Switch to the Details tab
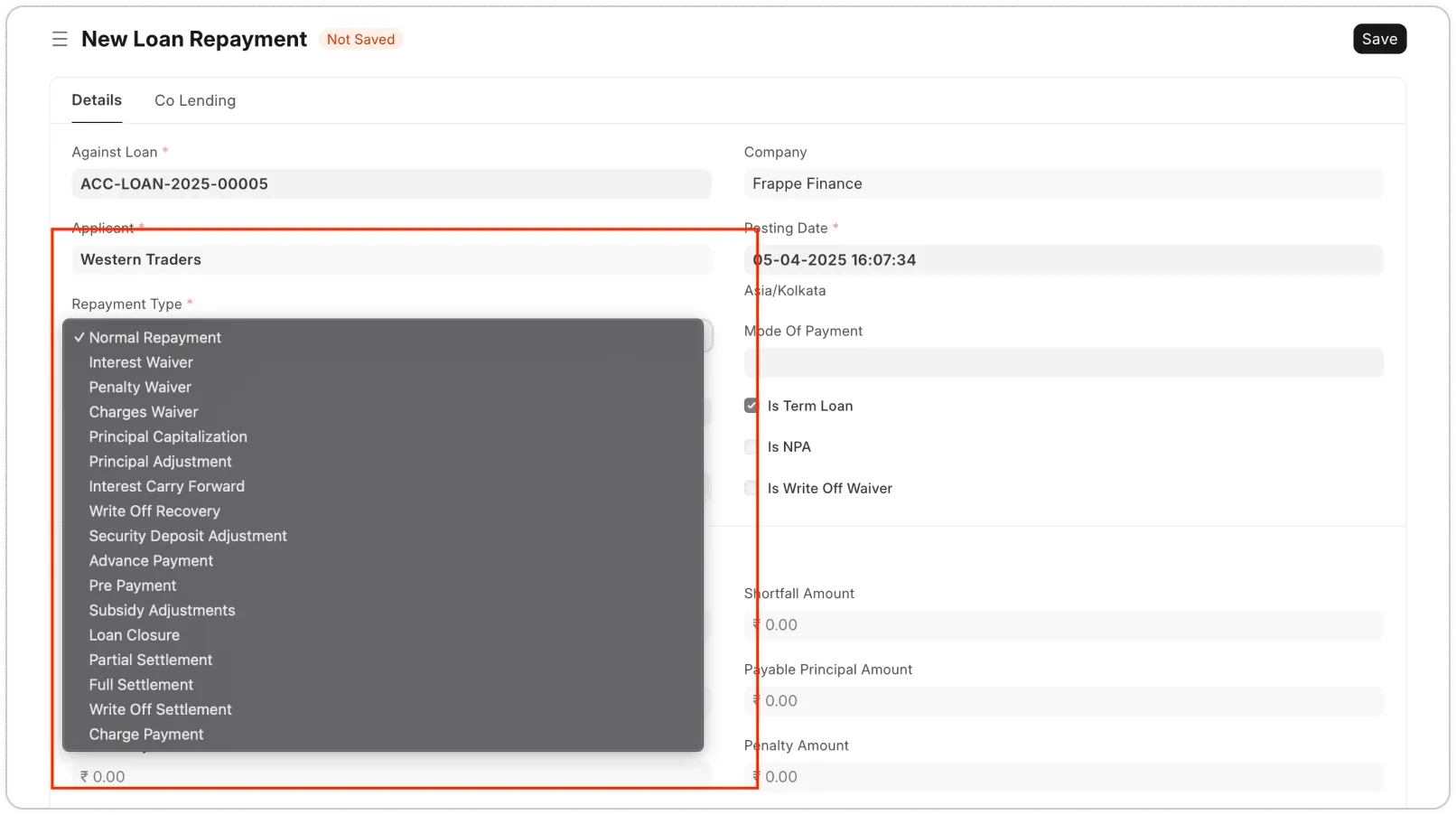The width and height of the screenshot is (1456, 815). tap(96, 100)
